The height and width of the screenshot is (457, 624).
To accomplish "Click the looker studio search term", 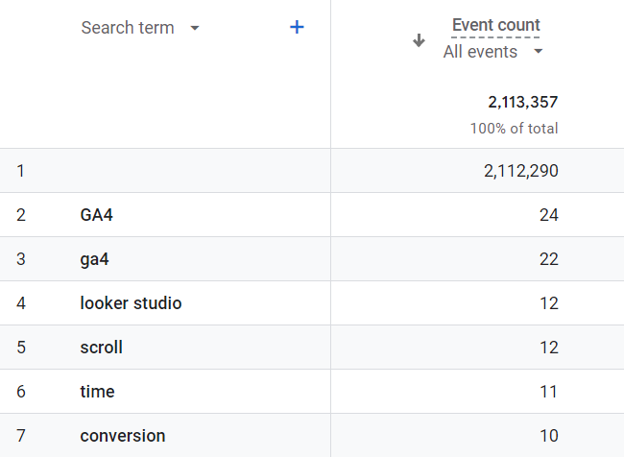I will [x=131, y=303].
